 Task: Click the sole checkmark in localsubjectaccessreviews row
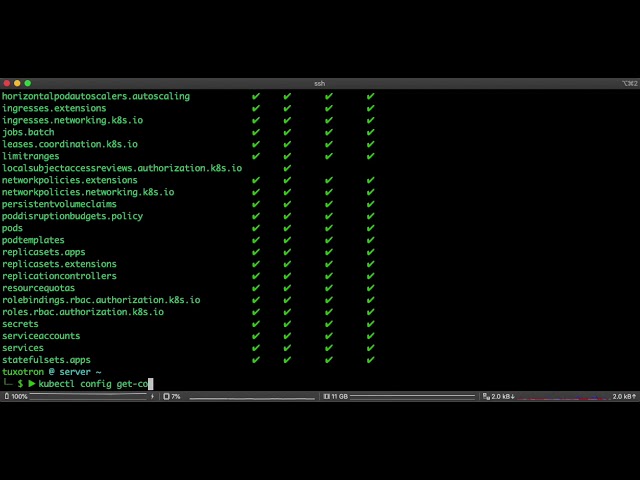[x=287, y=168]
